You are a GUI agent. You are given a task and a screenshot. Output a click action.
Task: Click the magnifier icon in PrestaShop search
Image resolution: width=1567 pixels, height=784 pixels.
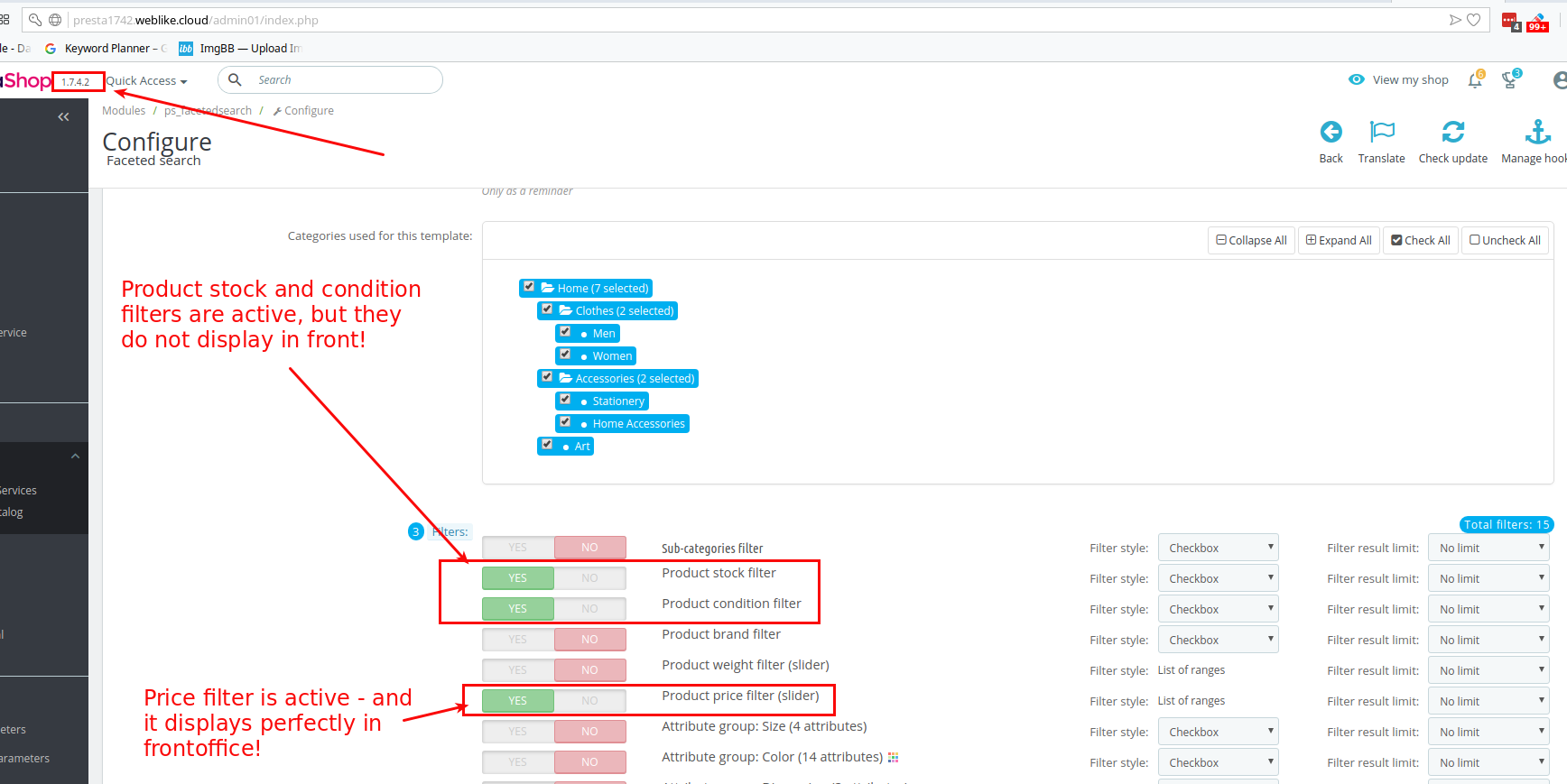235,79
